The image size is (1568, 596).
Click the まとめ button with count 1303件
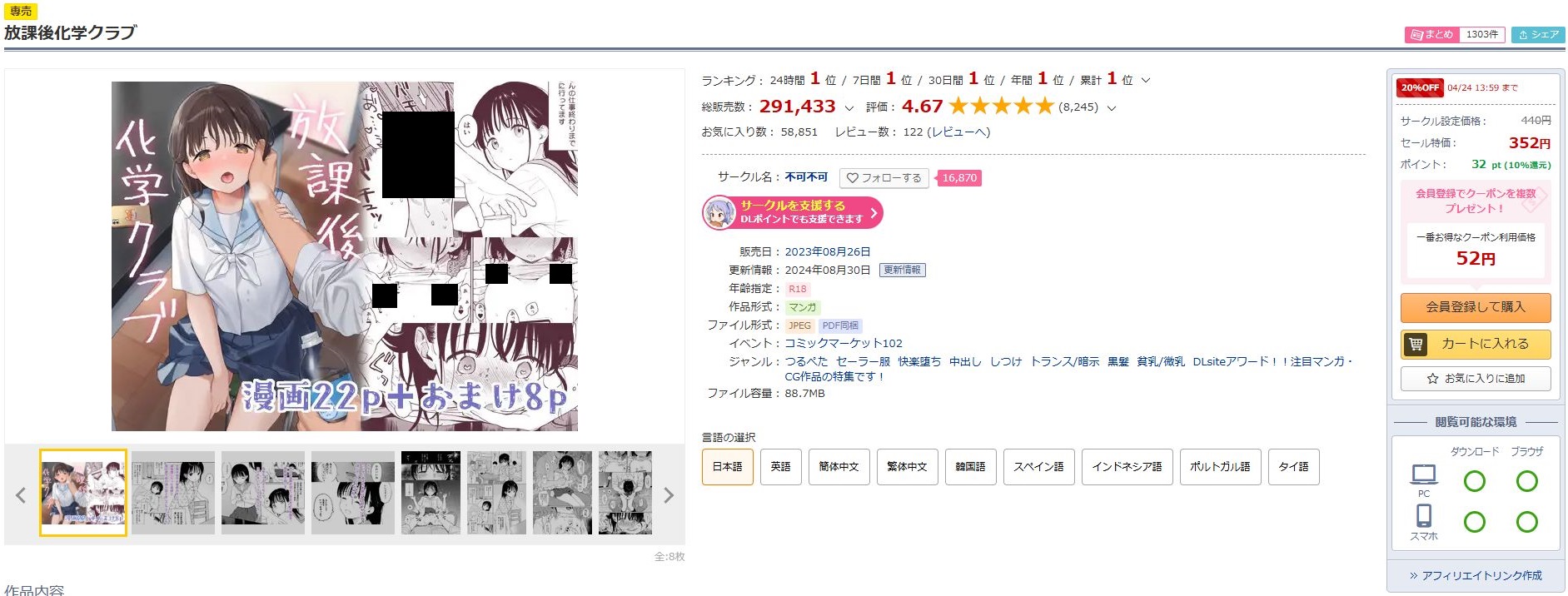click(x=1454, y=35)
